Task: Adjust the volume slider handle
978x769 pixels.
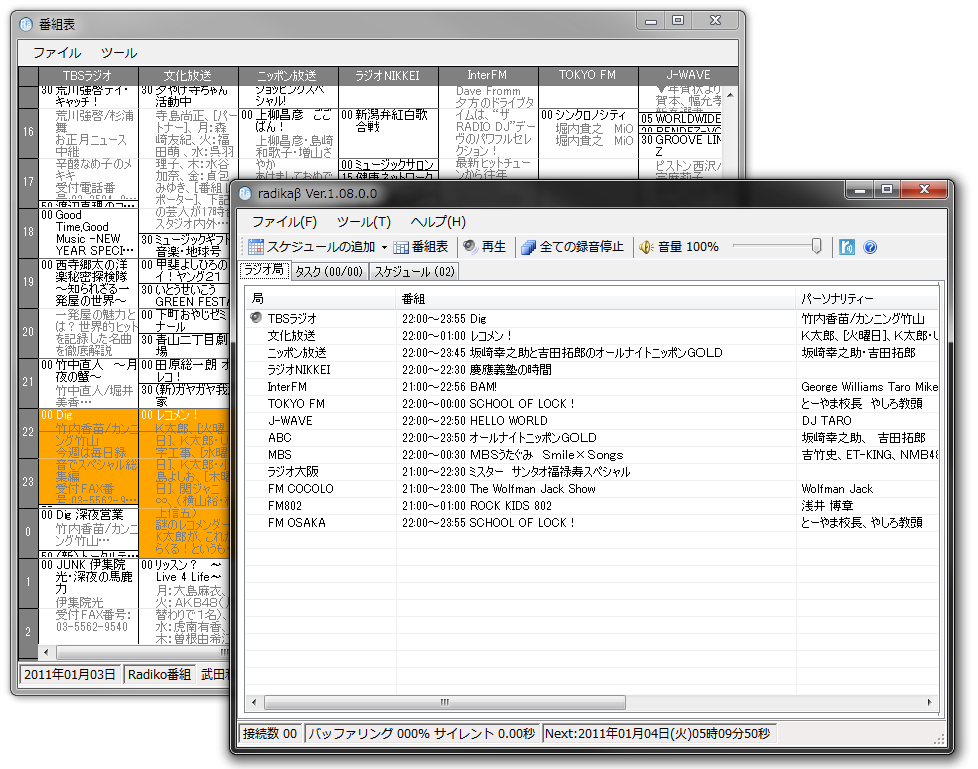Action: pos(816,246)
